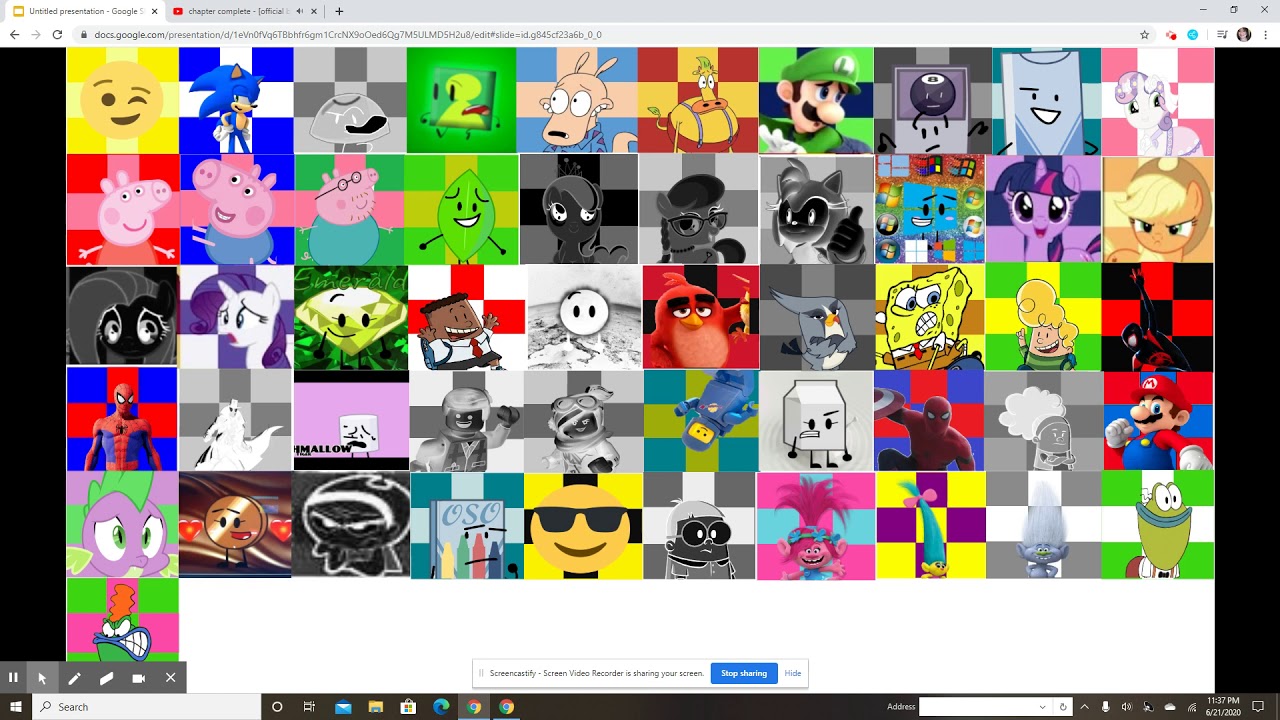Click the taskbar Search box
1280x720 pixels.
pyautogui.click(x=147, y=706)
